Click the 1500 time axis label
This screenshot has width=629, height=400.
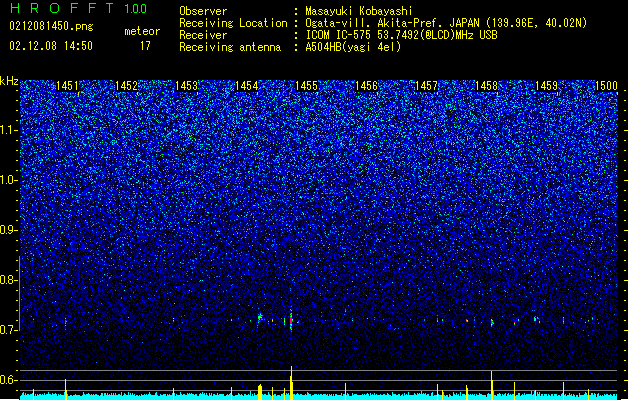[606, 86]
